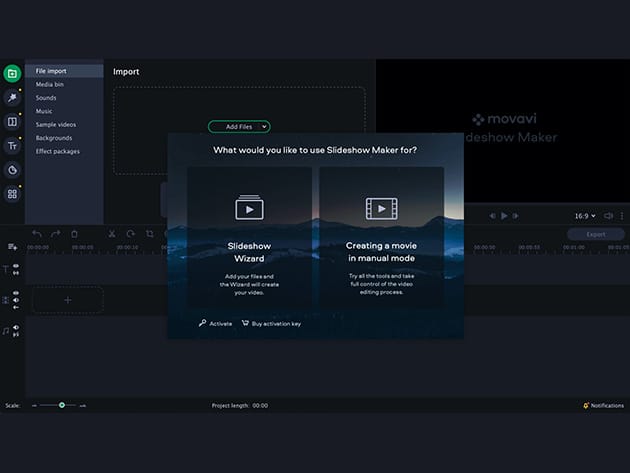The image size is (630, 473).
Task: Click the timeline Scale slider handle
Action: [62, 405]
